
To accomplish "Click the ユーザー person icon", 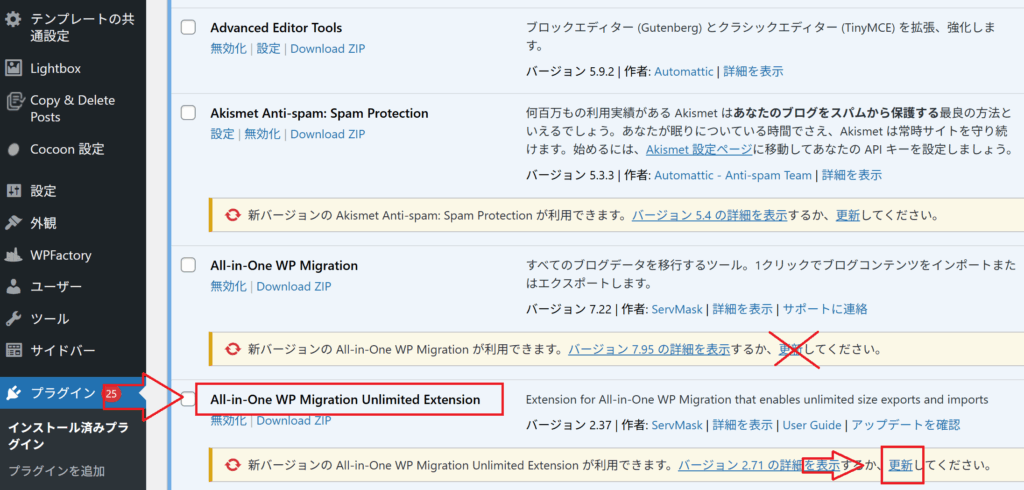I will 14,287.
